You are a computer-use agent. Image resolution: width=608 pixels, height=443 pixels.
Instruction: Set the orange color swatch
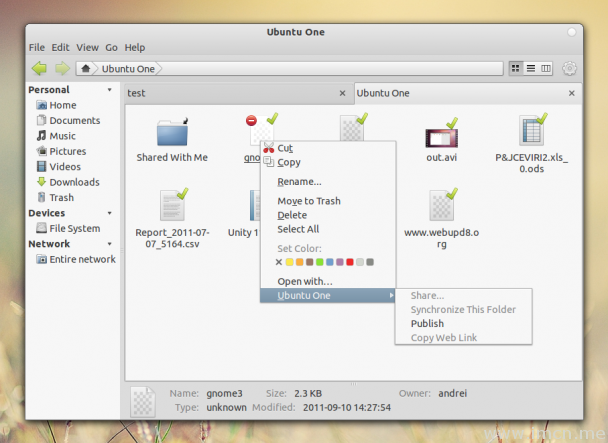[299, 262]
